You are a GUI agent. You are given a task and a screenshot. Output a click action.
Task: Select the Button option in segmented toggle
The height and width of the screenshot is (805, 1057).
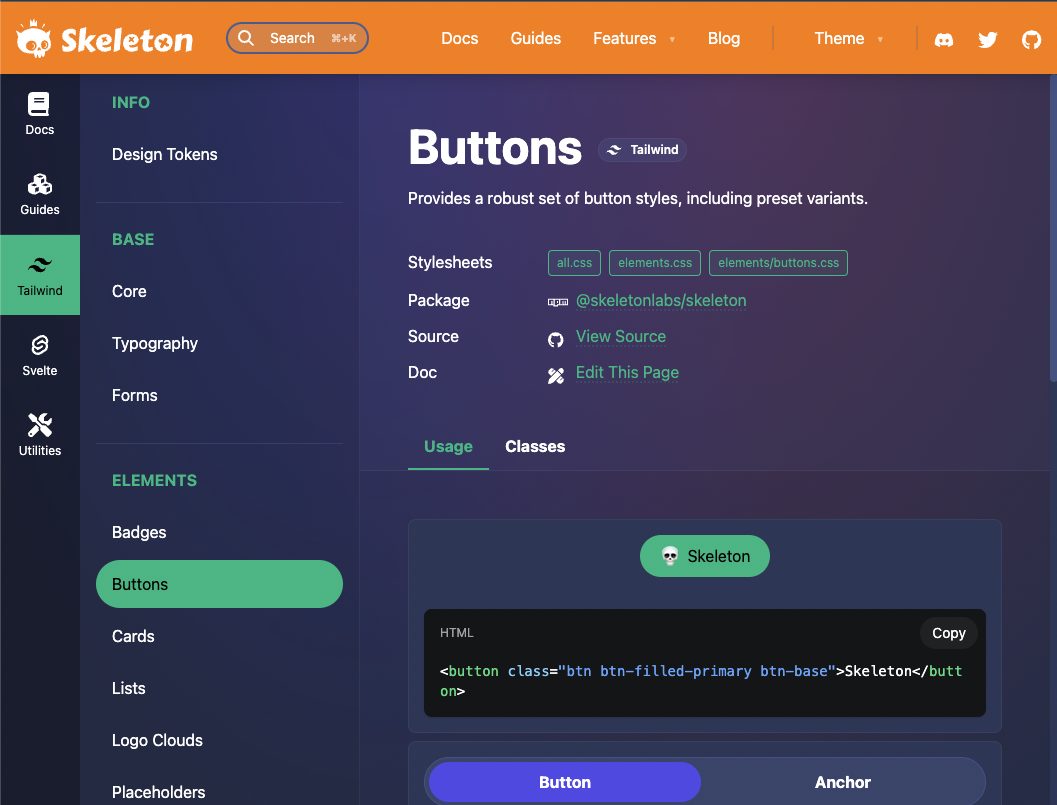tap(565, 782)
